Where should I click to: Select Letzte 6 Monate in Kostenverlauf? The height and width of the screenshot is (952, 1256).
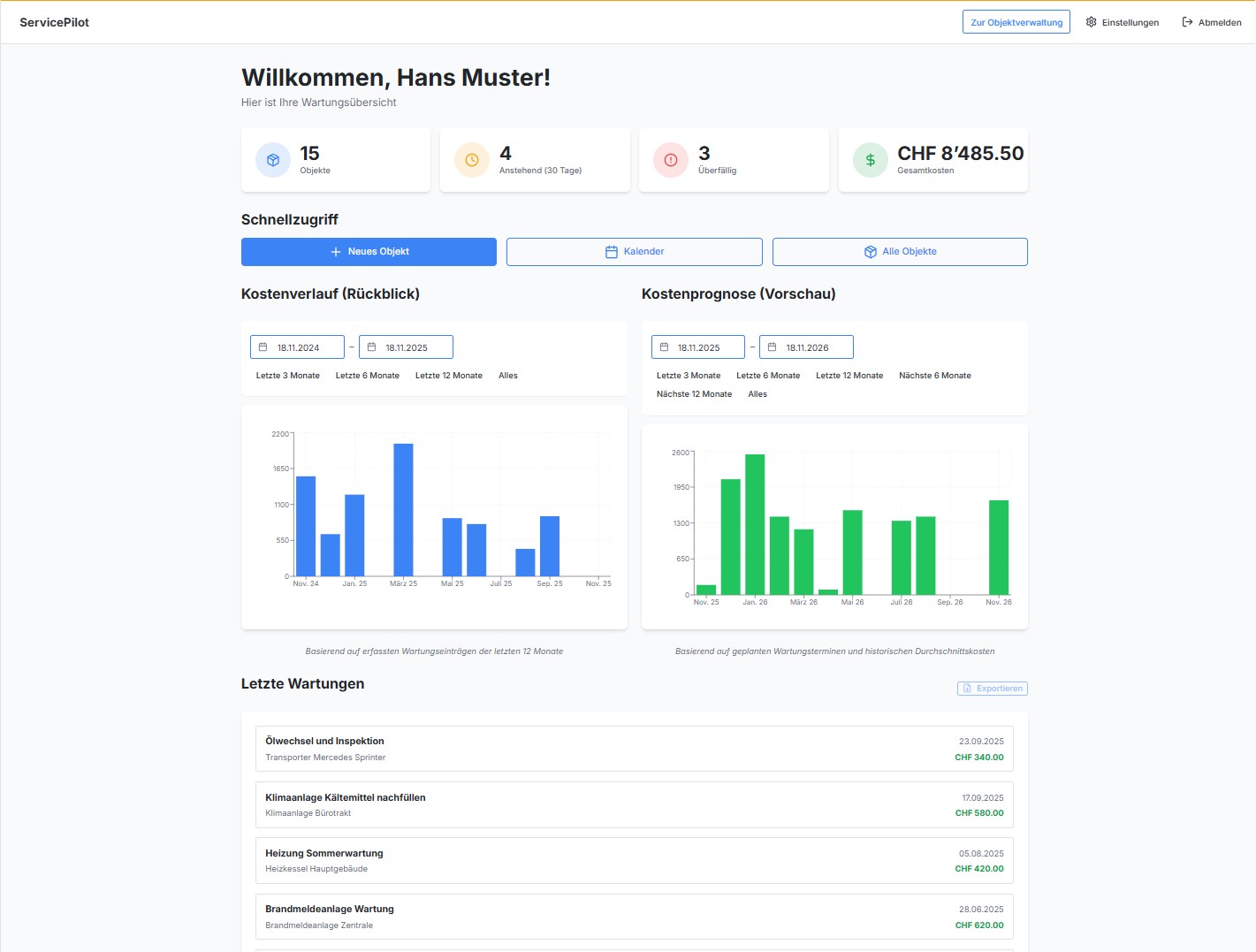click(368, 376)
